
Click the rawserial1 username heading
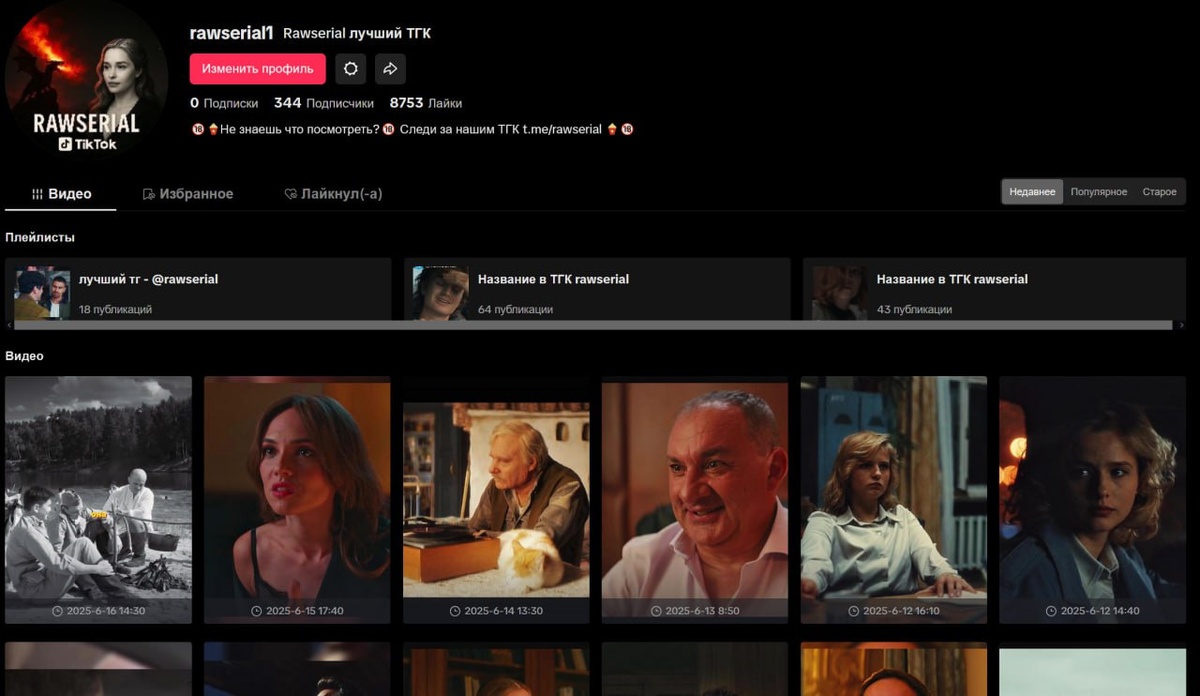[x=231, y=33]
